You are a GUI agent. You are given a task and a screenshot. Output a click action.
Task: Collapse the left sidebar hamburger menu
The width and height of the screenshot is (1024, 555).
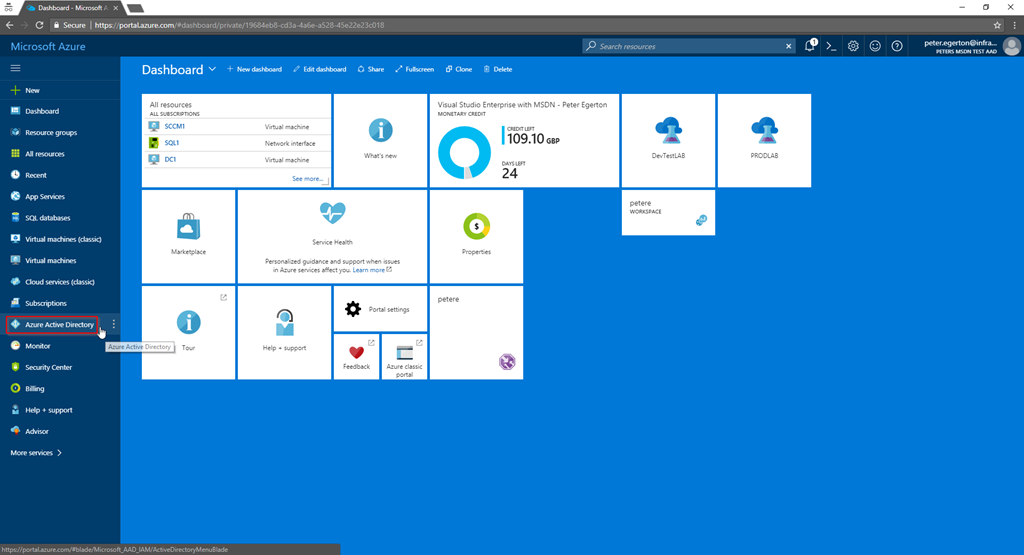15,68
